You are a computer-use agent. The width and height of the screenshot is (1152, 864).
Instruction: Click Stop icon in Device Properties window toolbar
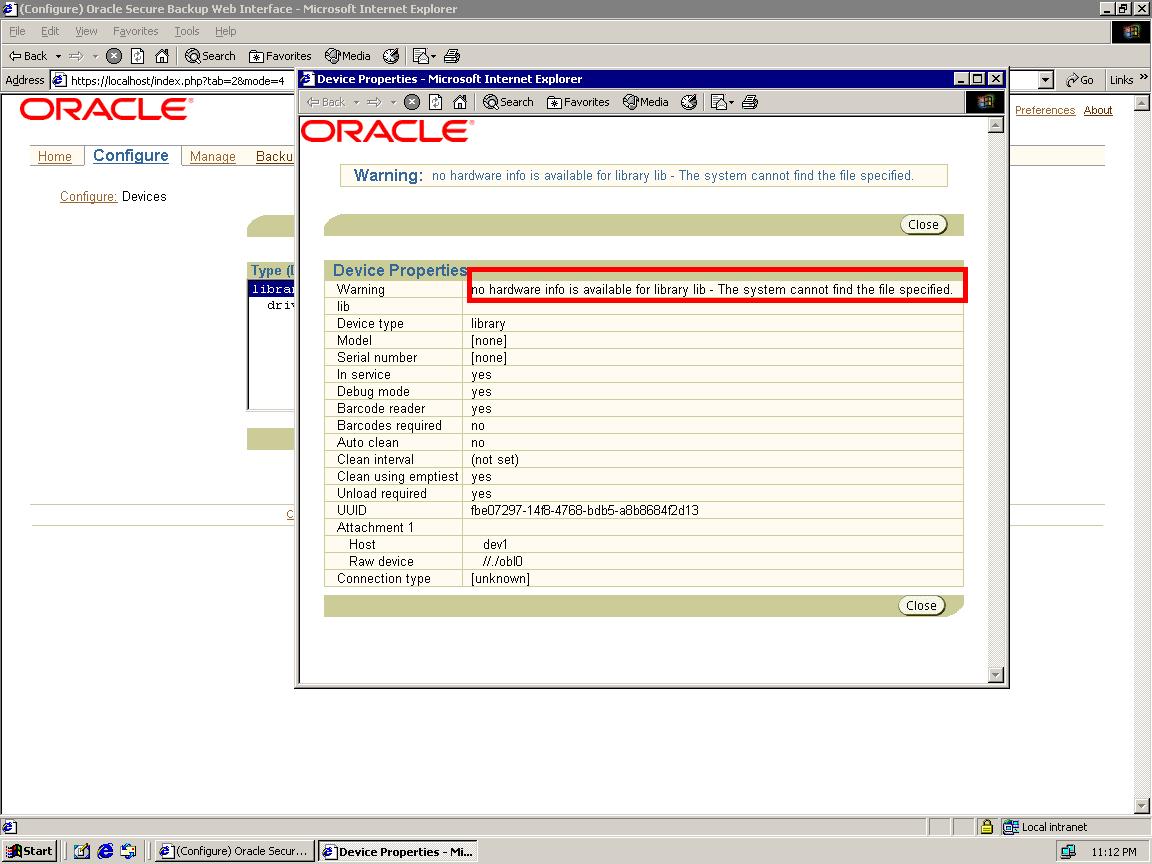pyautogui.click(x=412, y=102)
